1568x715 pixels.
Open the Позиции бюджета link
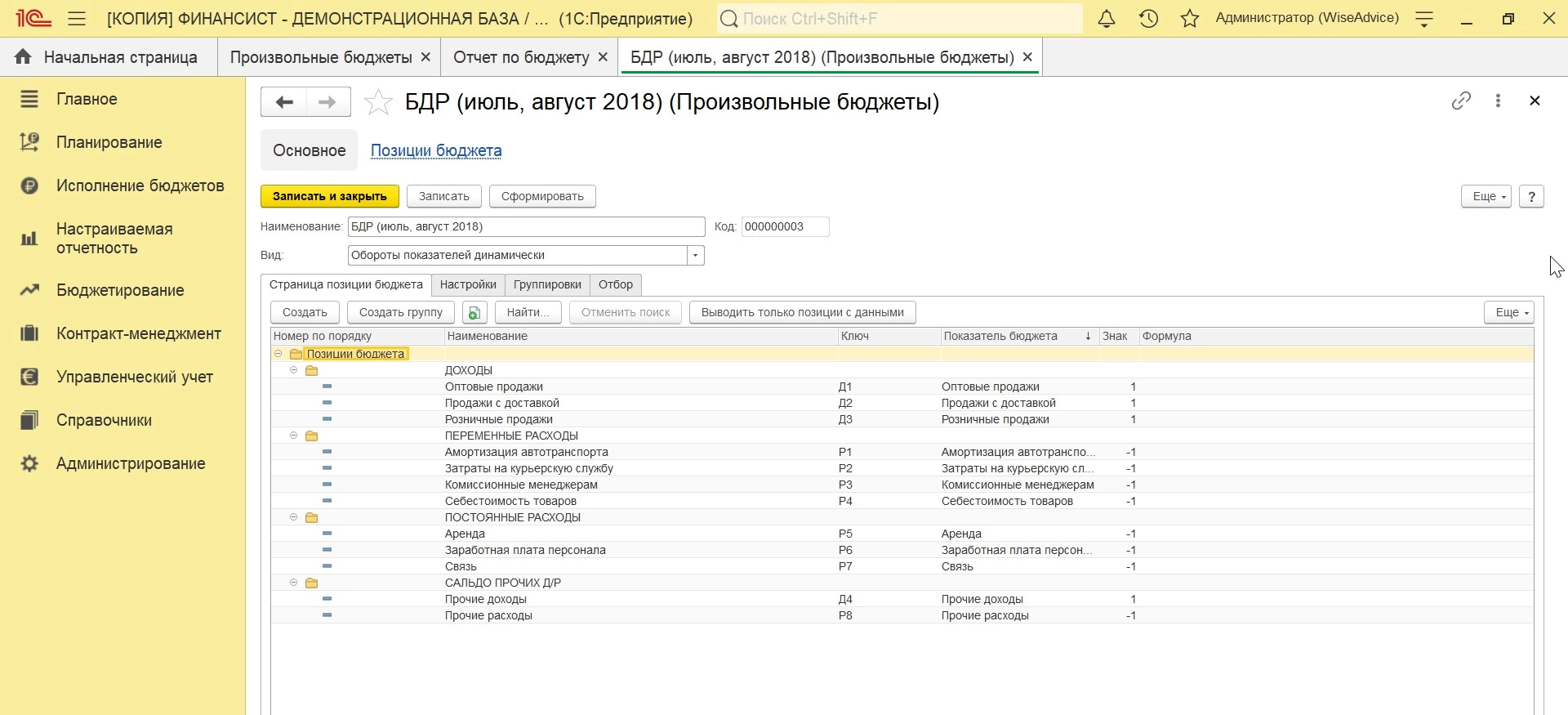pyautogui.click(x=436, y=150)
